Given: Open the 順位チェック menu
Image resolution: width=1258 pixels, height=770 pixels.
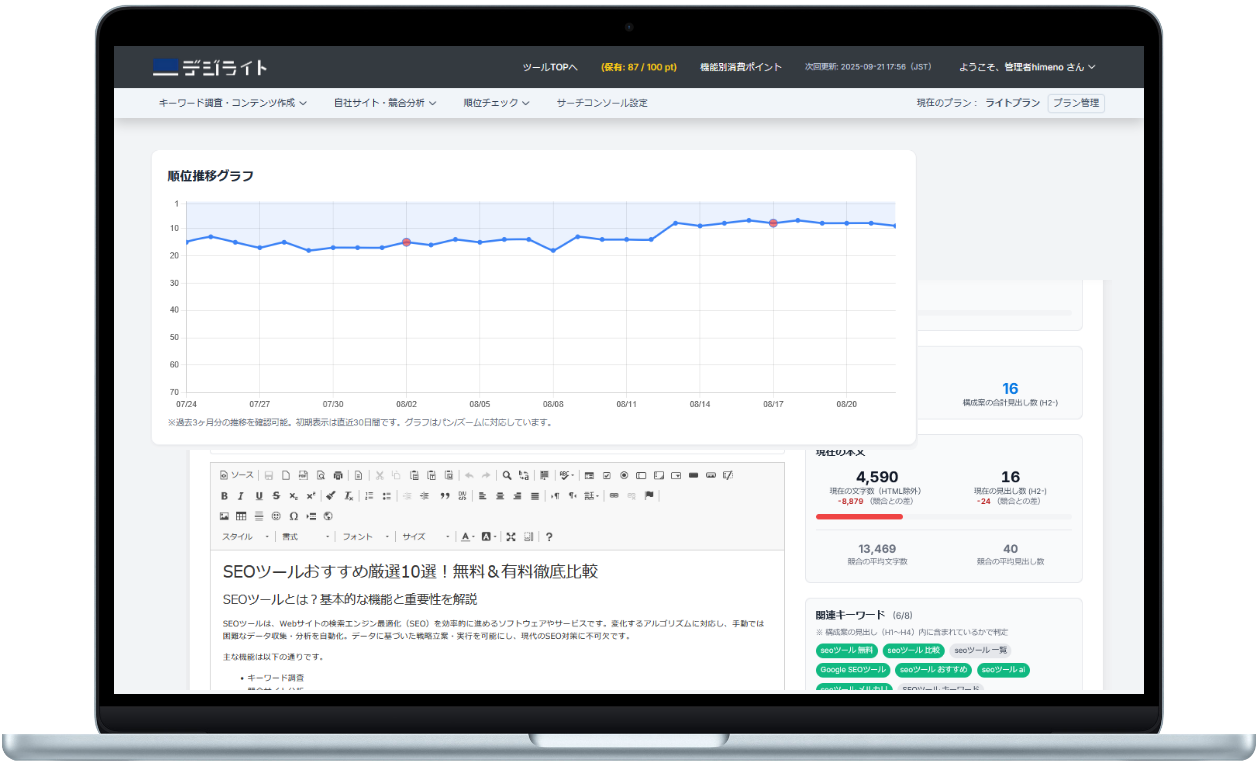Looking at the screenshot, I should 496,103.
